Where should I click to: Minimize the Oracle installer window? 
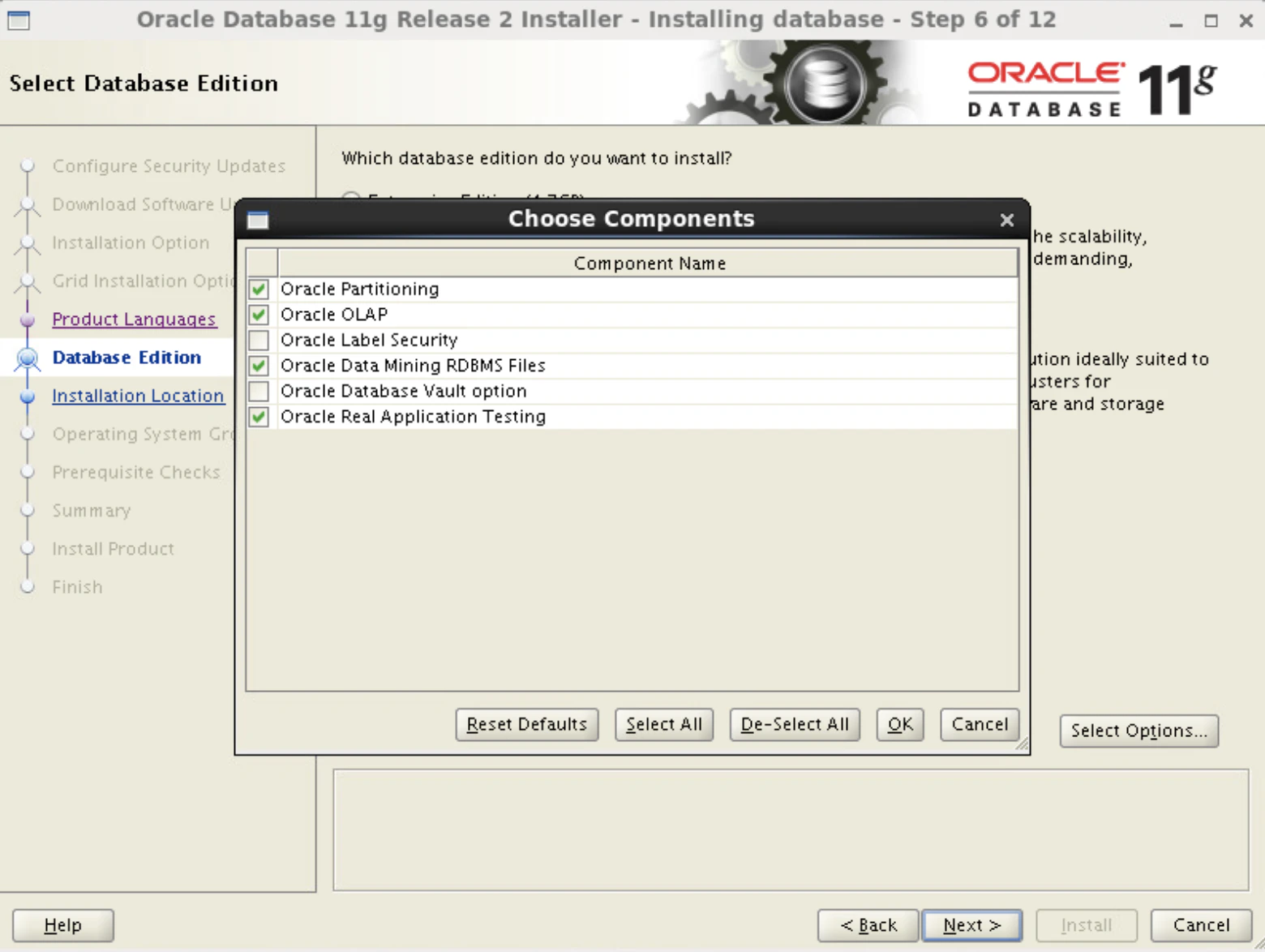pos(1176,22)
